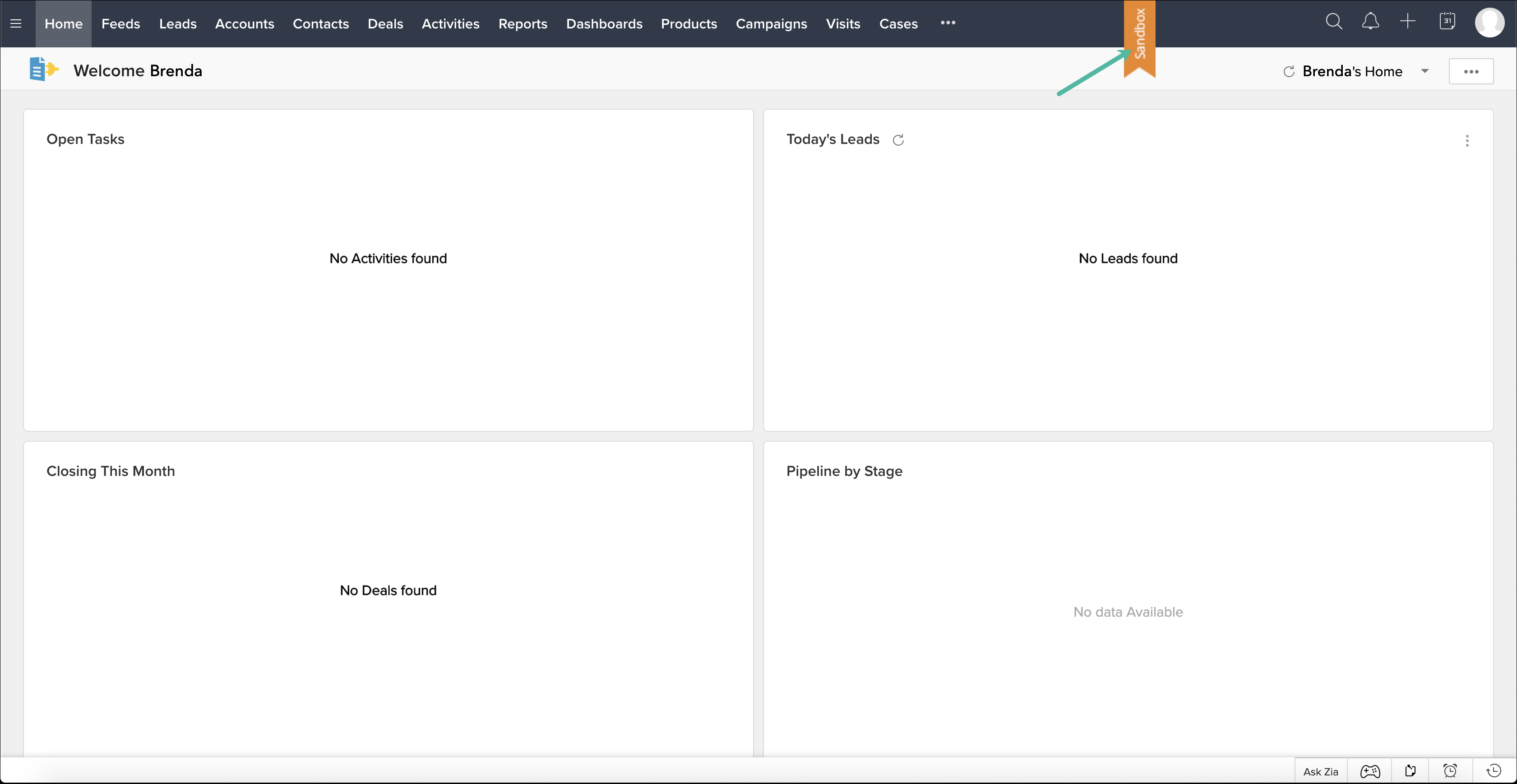The width and height of the screenshot is (1517, 784).
Task: Refresh the Today's Leads widget
Action: tap(898, 140)
